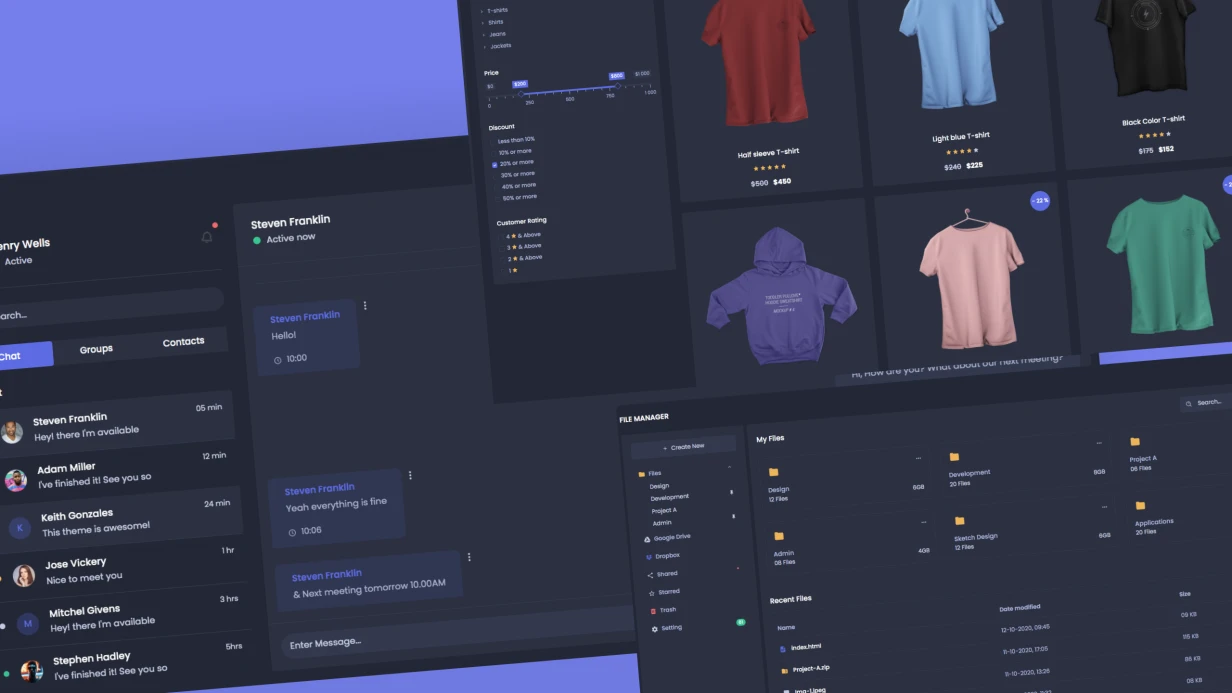Check the '30% or more' discount checkbox
Viewport: 1232px width, 693px height.
tap(496, 177)
